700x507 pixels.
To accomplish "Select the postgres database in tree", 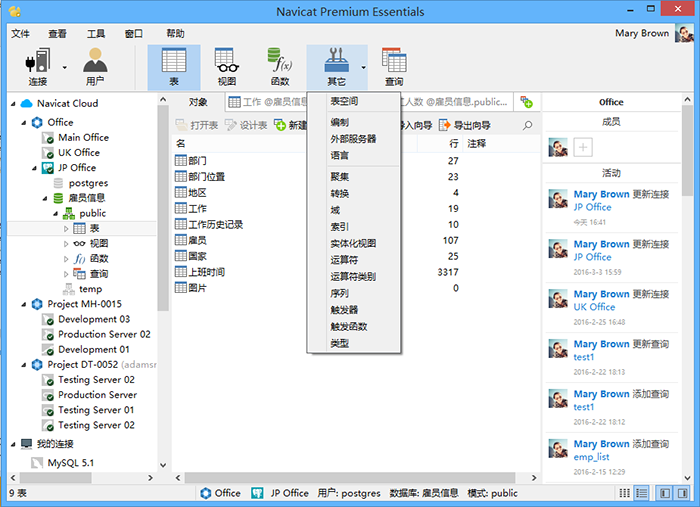I will pyautogui.click(x=88, y=183).
